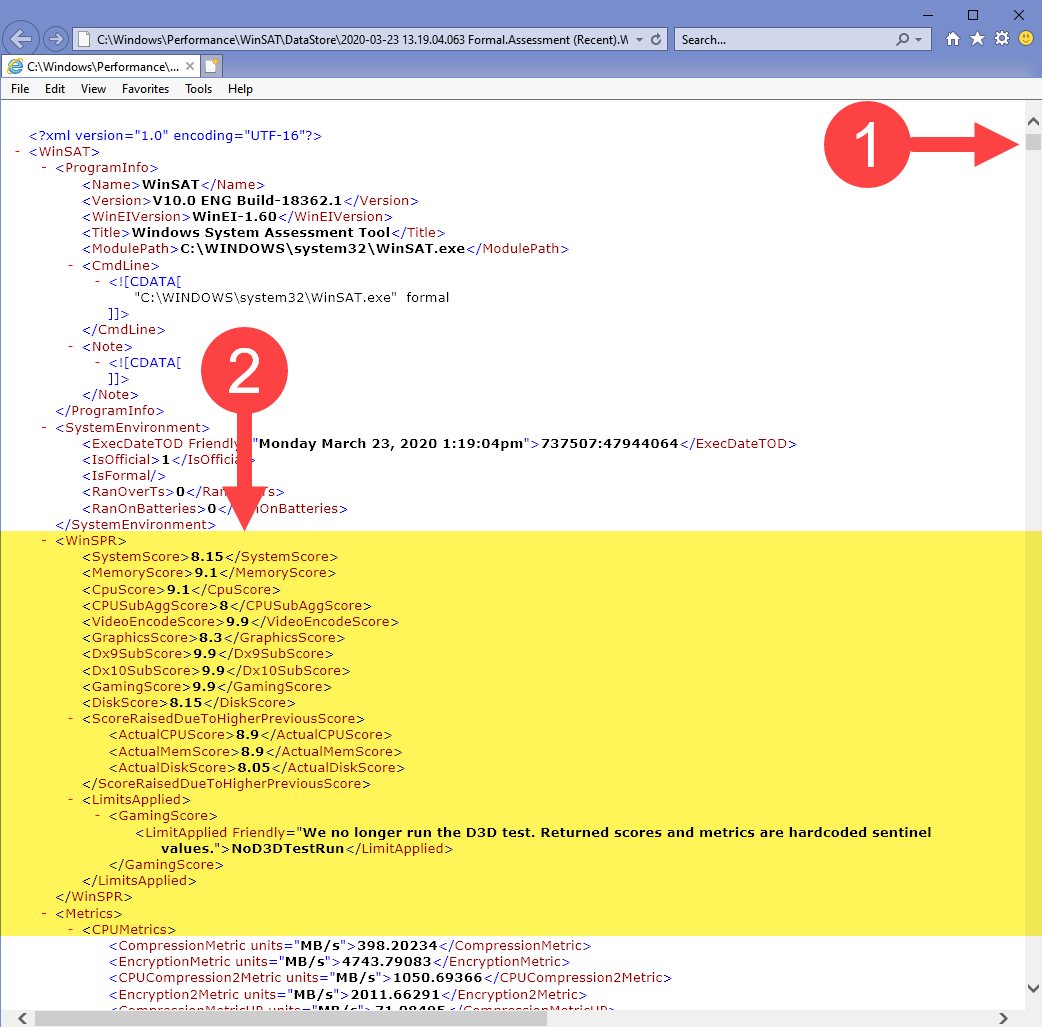This screenshot has height=1027, width=1042.
Task: Go forward with the Forward arrow button
Action: point(56,39)
